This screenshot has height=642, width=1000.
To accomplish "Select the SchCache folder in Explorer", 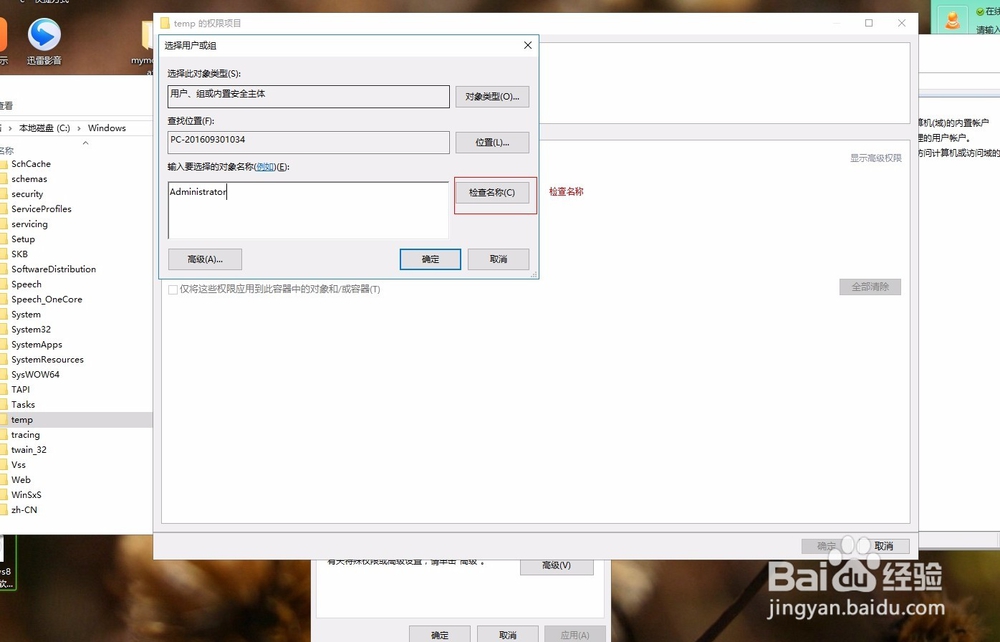I will click(x=31, y=164).
